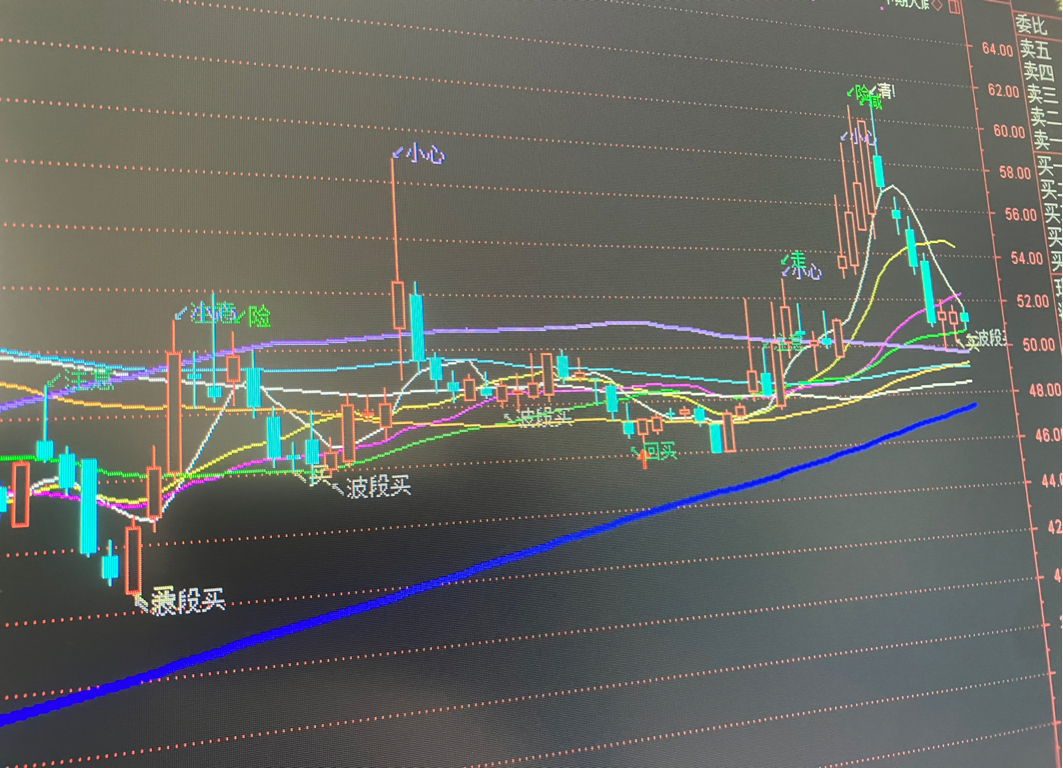Select the 卖三 order book row
1063x768 pixels.
coord(1041,94)
